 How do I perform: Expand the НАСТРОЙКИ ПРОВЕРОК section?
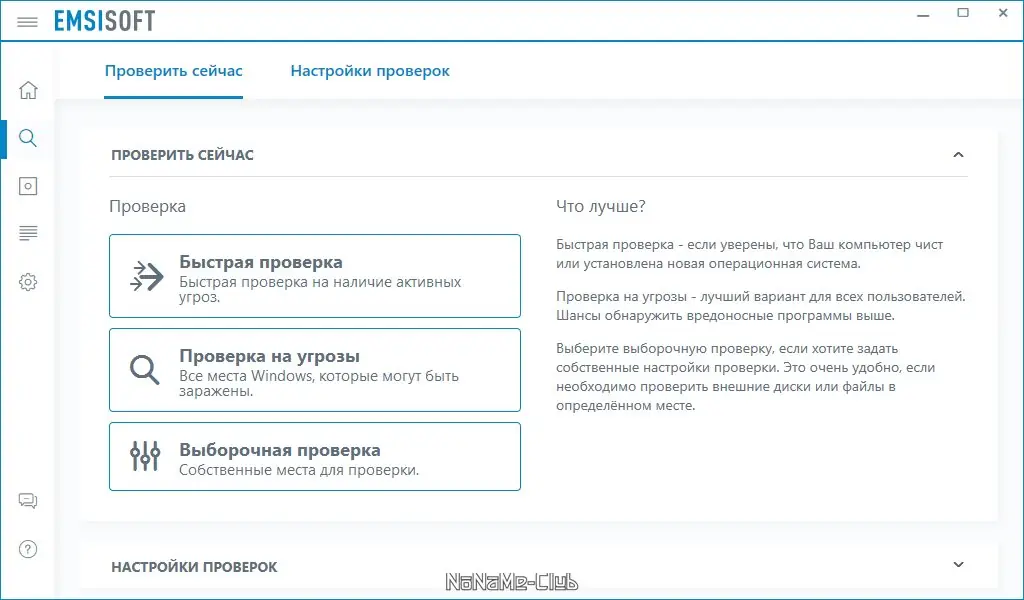pos(959,563)
